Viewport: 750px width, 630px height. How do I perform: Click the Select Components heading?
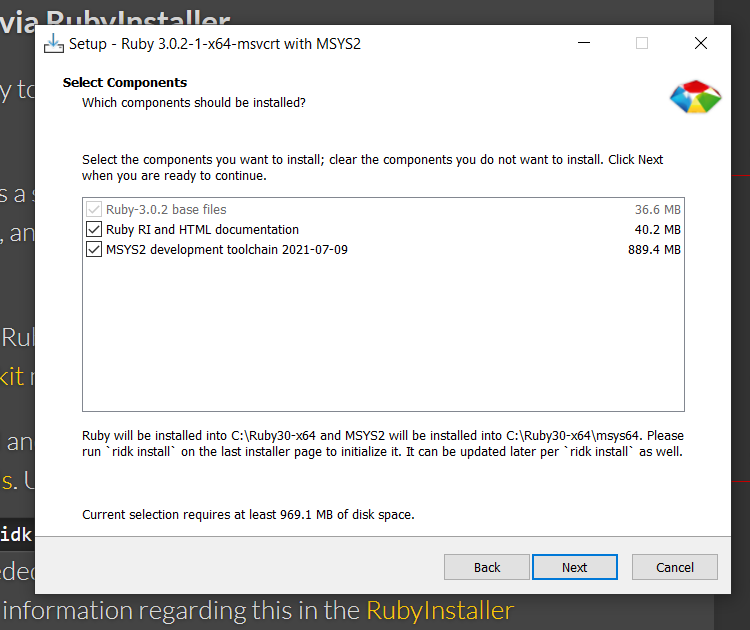[125, 83]
